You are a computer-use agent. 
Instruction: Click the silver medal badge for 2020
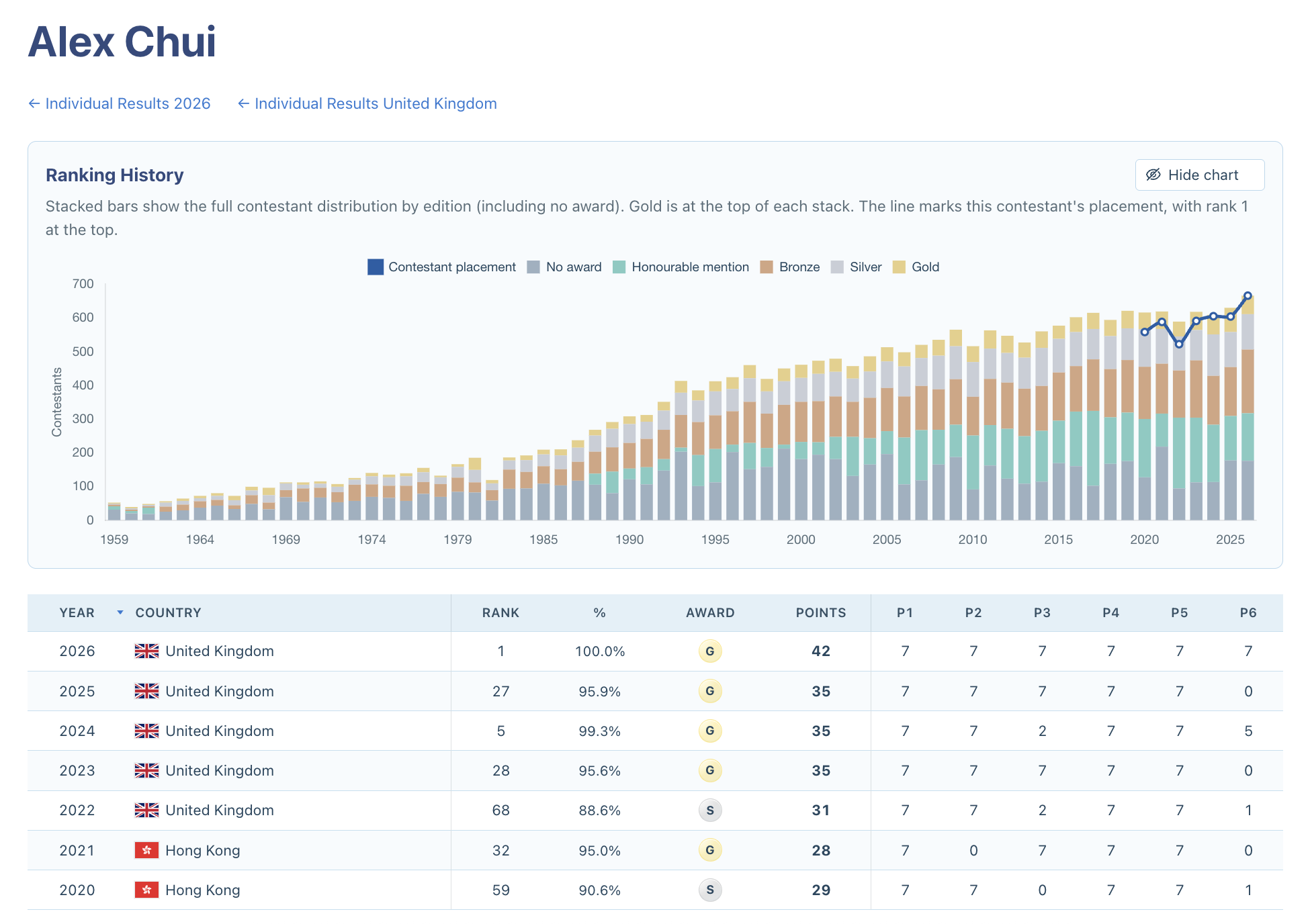710,890
